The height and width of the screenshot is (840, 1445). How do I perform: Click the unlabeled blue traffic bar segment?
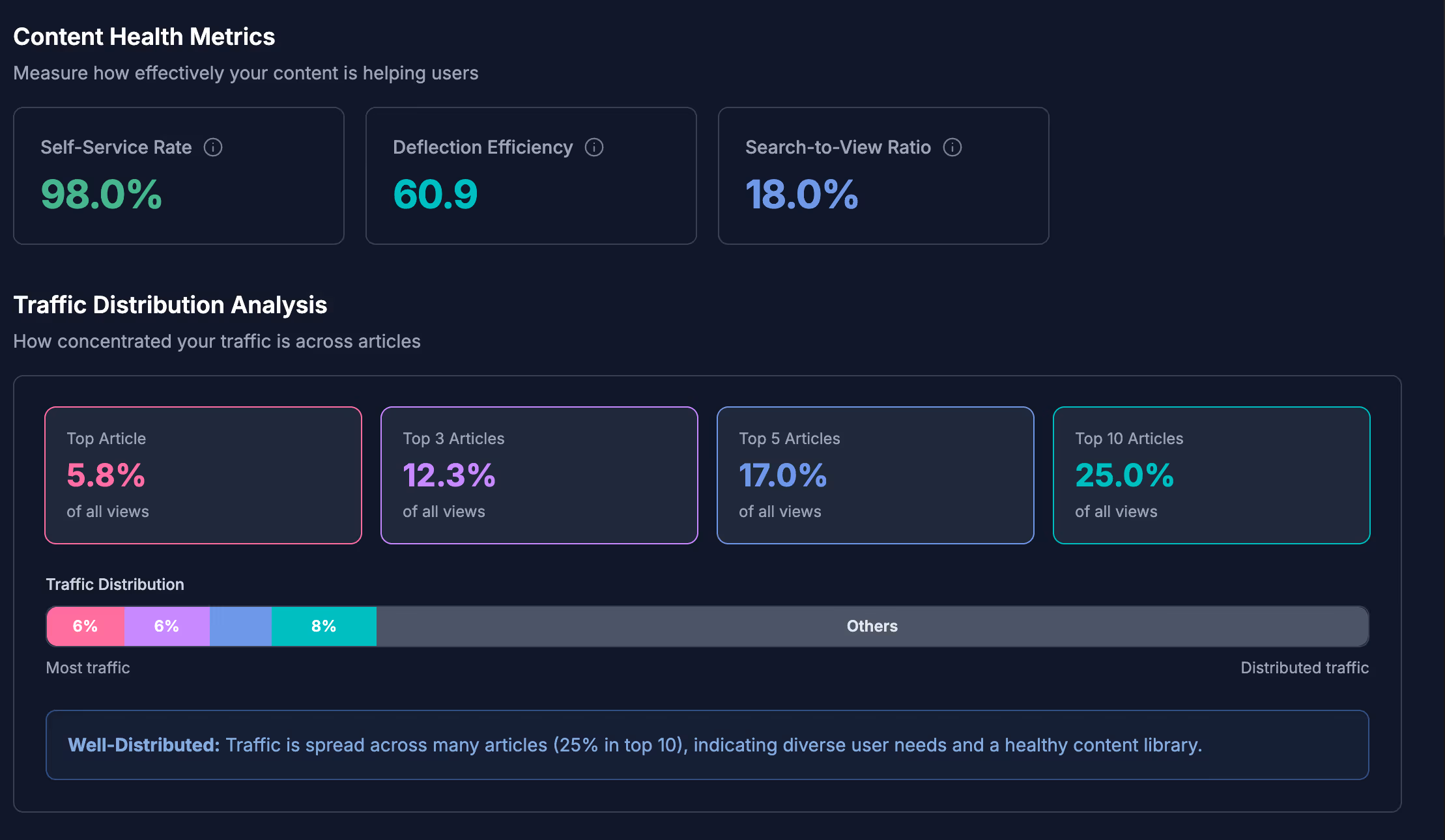[x=240, y=626]
